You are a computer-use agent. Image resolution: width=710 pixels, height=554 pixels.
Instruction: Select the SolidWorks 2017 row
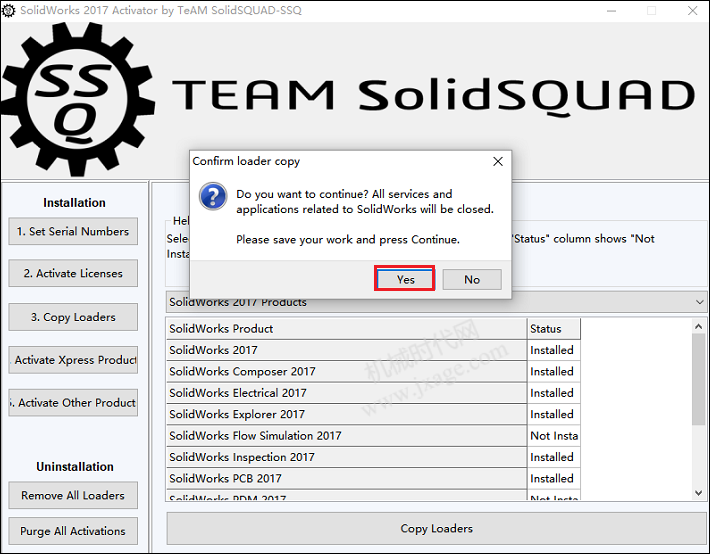[346, 350]
